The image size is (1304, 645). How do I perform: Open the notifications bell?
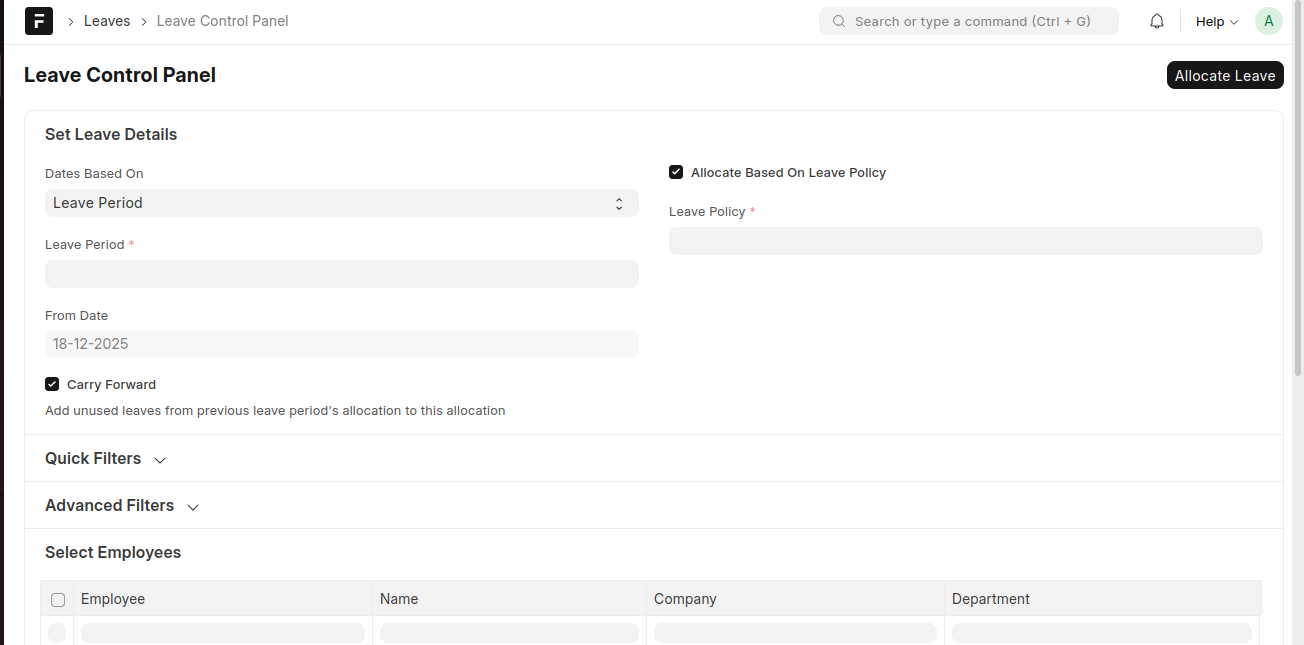click(x=1157, y=21)
